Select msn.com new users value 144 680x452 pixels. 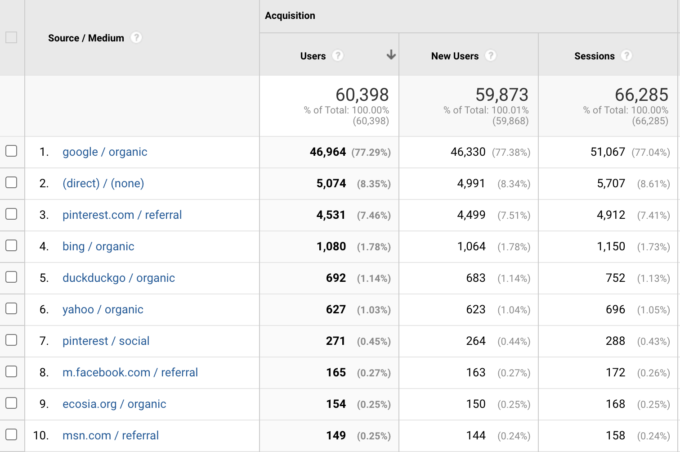(x=476, y=436)
